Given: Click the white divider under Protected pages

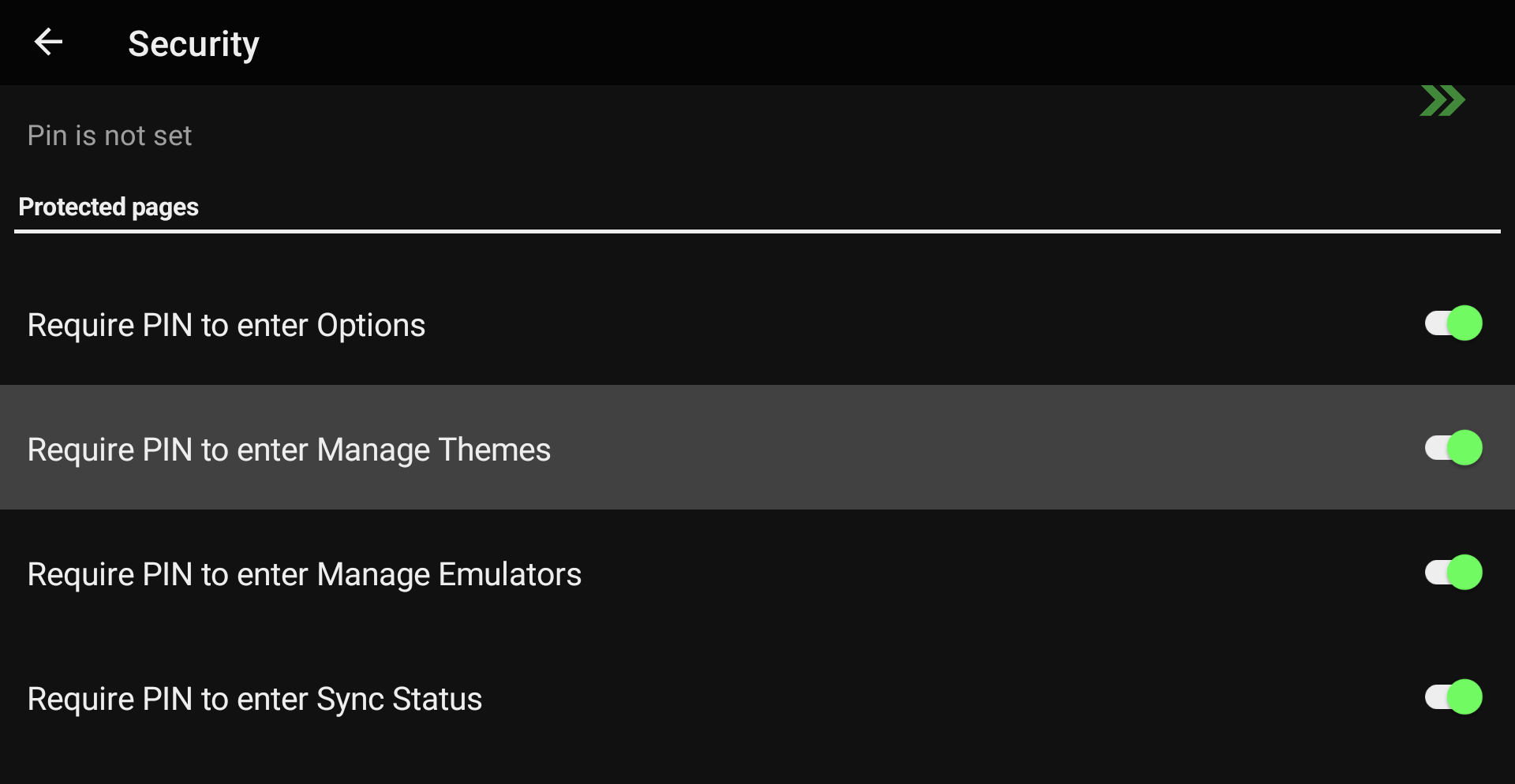Looking at the screenshot, I should [757, 231].
